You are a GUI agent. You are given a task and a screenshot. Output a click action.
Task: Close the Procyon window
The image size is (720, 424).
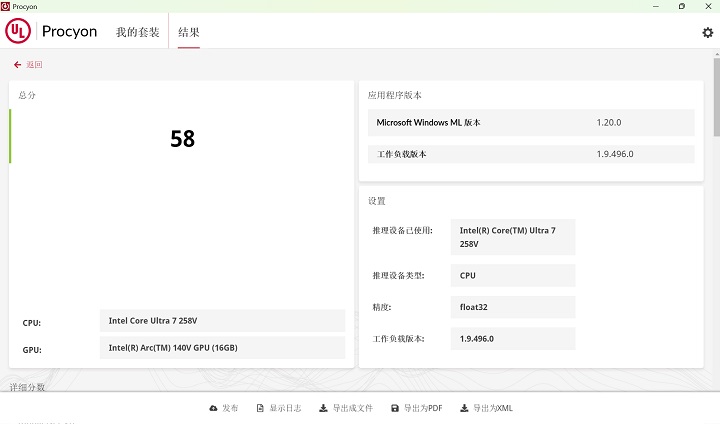pos(708,6)
